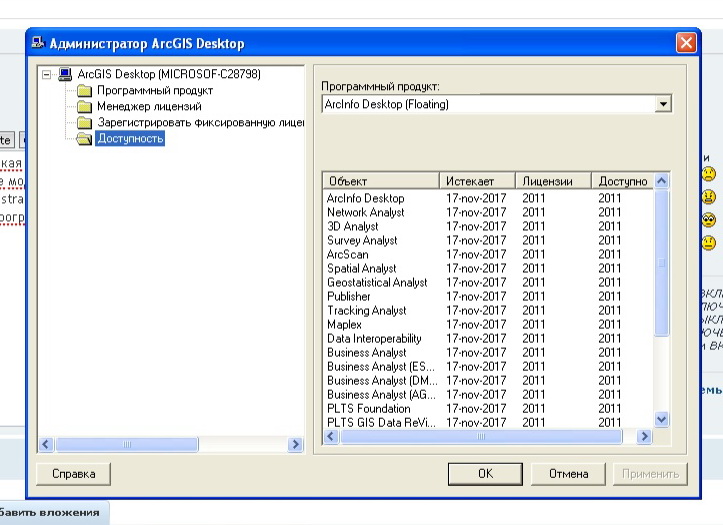
Task: Sort by the Истекает column header
Action: pyautogui.click(x=478, y=181)
